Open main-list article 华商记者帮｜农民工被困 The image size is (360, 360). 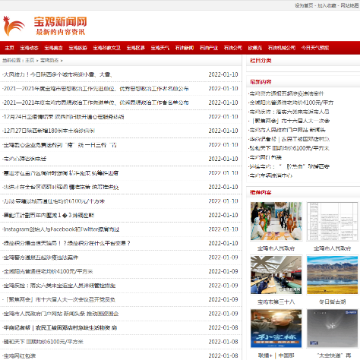click(59, 328)
